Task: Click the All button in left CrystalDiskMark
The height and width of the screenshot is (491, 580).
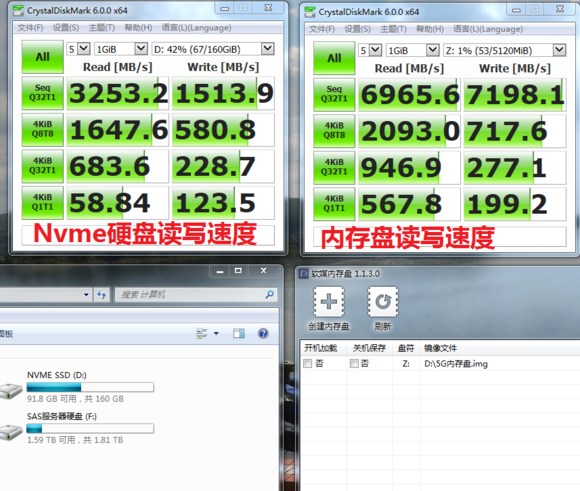Action: click(43, 57)
